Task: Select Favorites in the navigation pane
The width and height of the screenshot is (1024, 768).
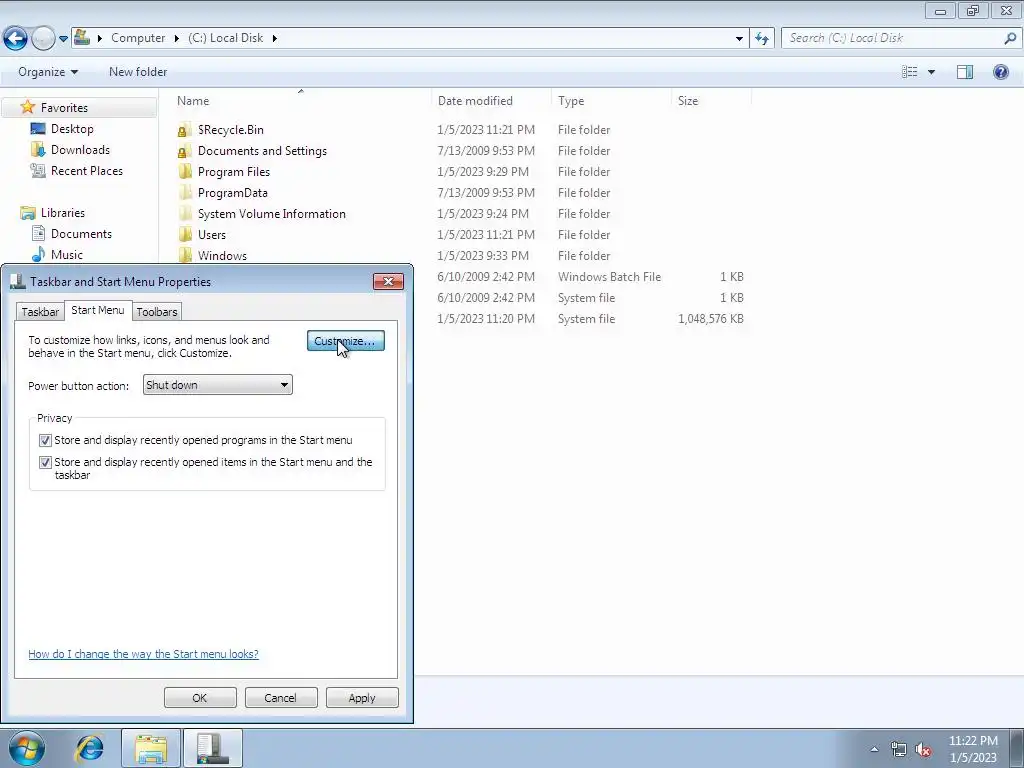Action: coord(64,108)
